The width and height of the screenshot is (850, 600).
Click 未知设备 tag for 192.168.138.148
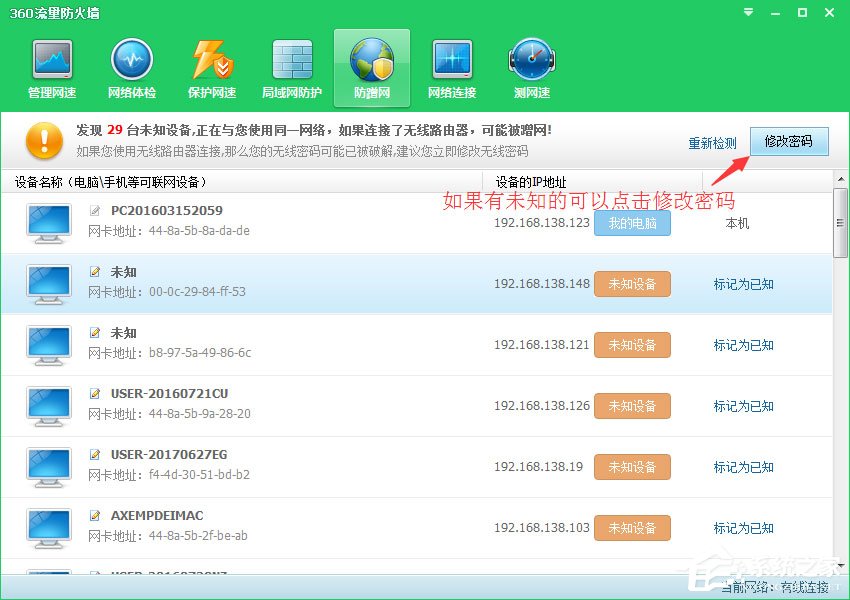pyautogui.click(x=632, y=284)
